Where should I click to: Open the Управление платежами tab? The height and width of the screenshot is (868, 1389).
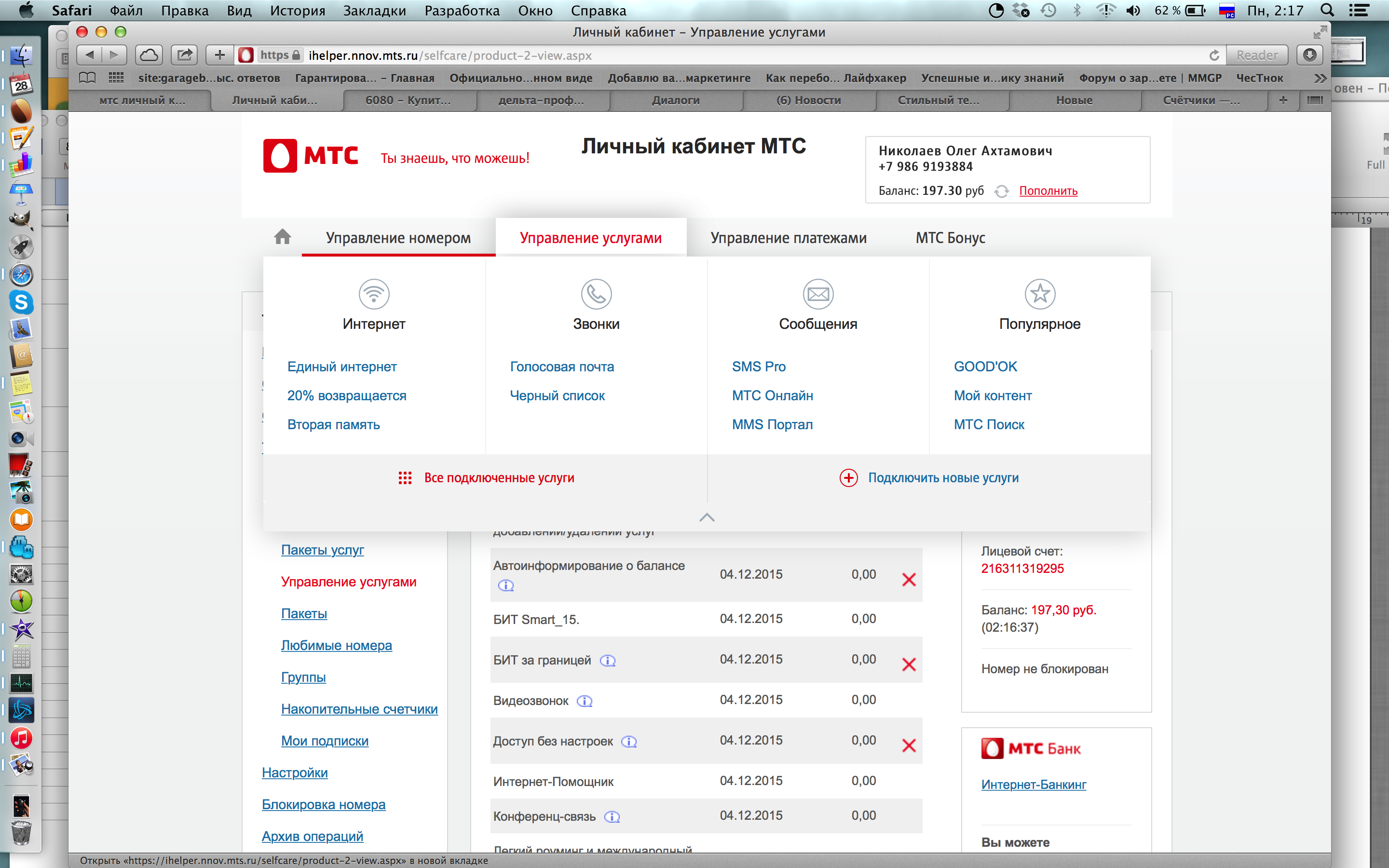click(788, 238)
